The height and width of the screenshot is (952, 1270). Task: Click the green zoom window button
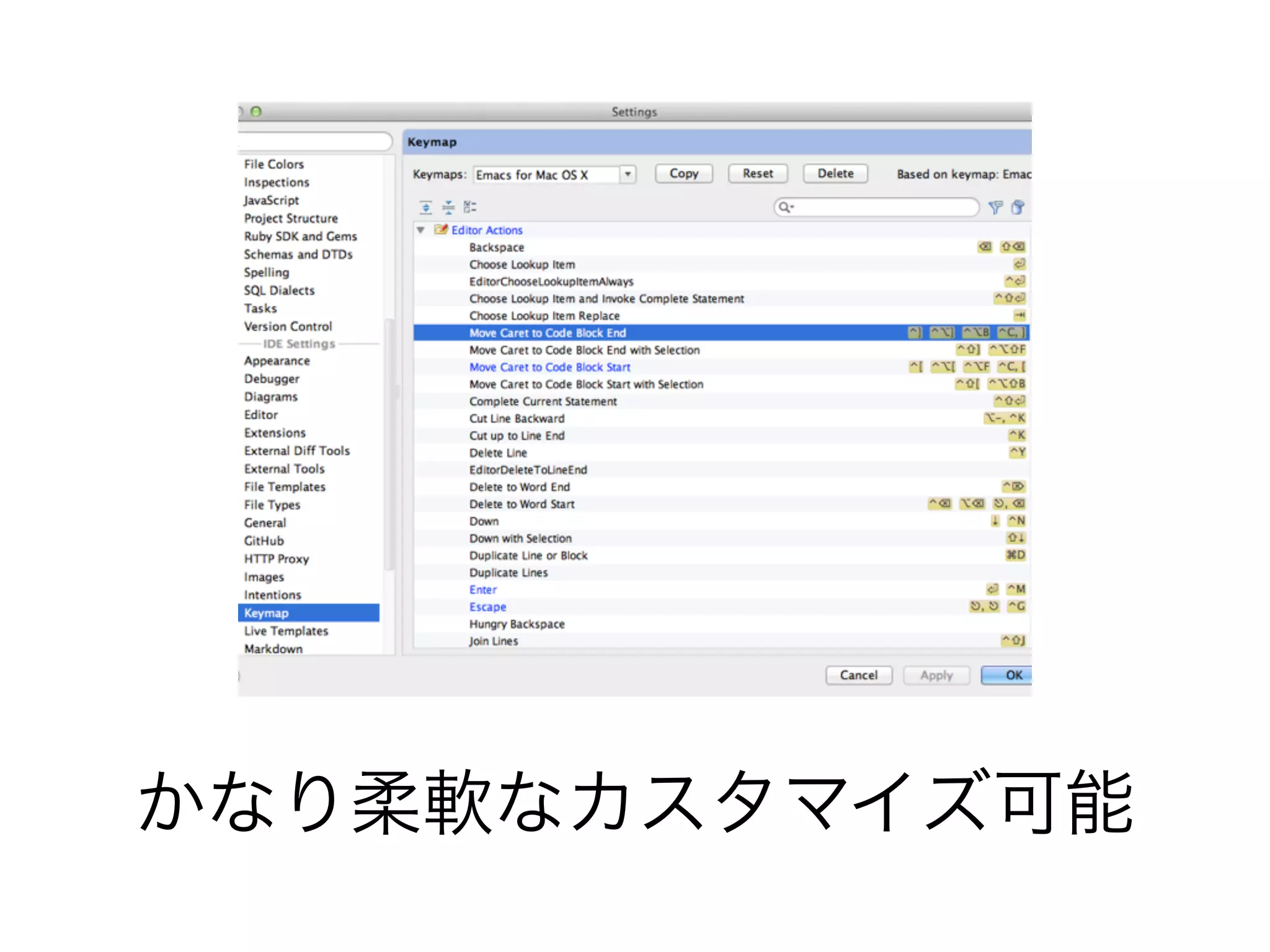pyautogui.click(x=256, y=112)
